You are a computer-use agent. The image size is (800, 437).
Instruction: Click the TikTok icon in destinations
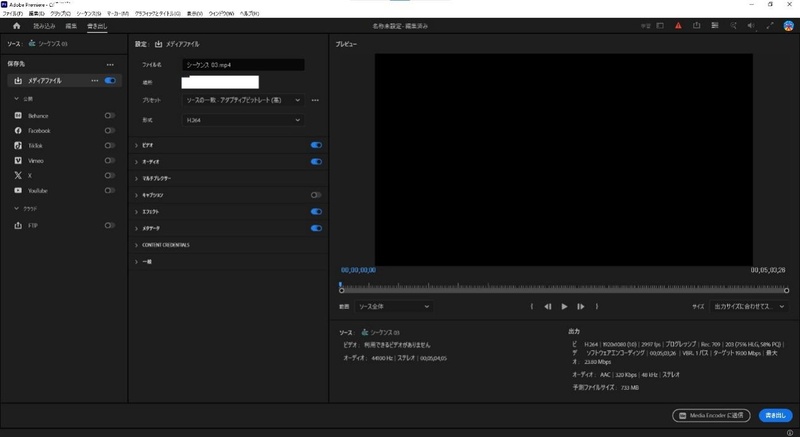pos(18,145)
